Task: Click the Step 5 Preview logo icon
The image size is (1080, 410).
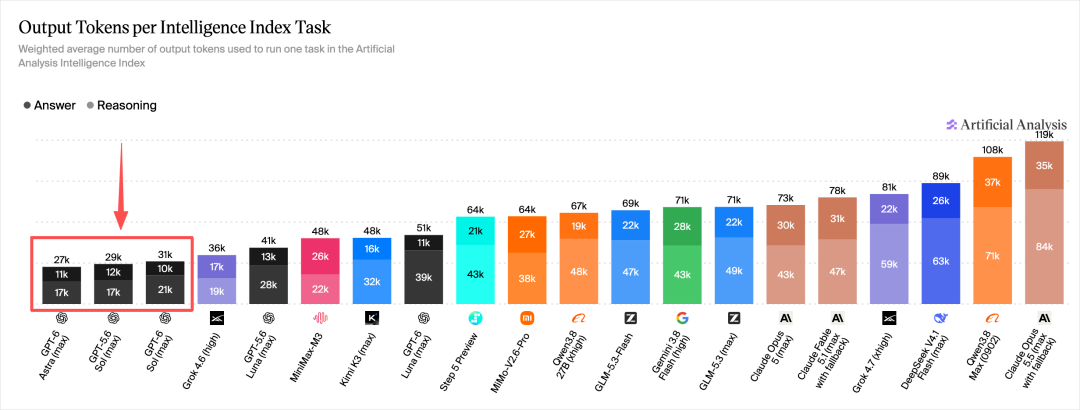Action: pos(475,318)
